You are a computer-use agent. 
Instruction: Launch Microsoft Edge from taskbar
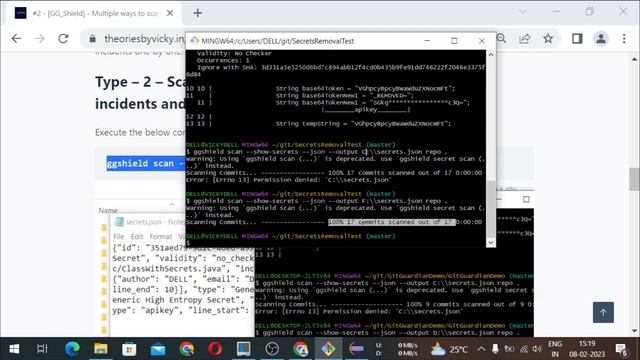click(x=73, y=349)
